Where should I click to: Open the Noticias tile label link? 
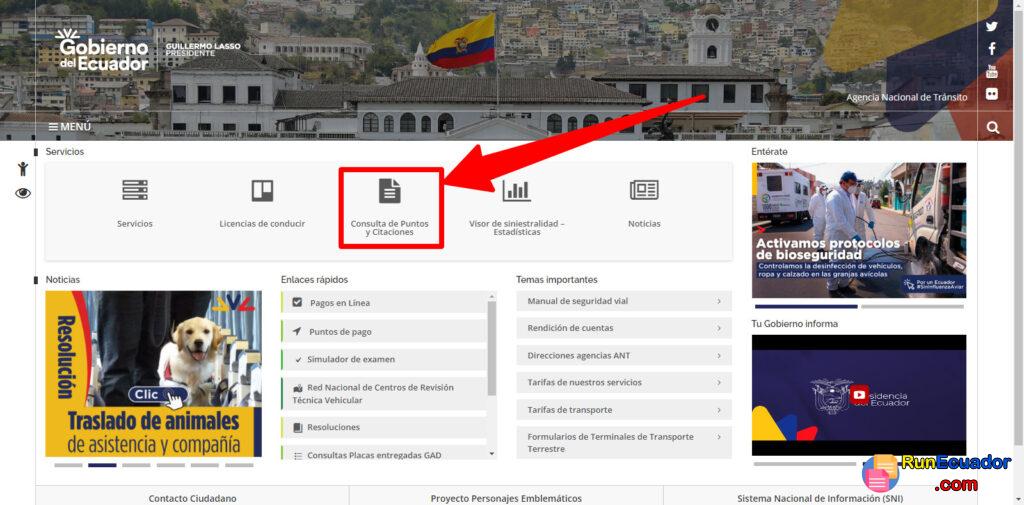[644, 223]
